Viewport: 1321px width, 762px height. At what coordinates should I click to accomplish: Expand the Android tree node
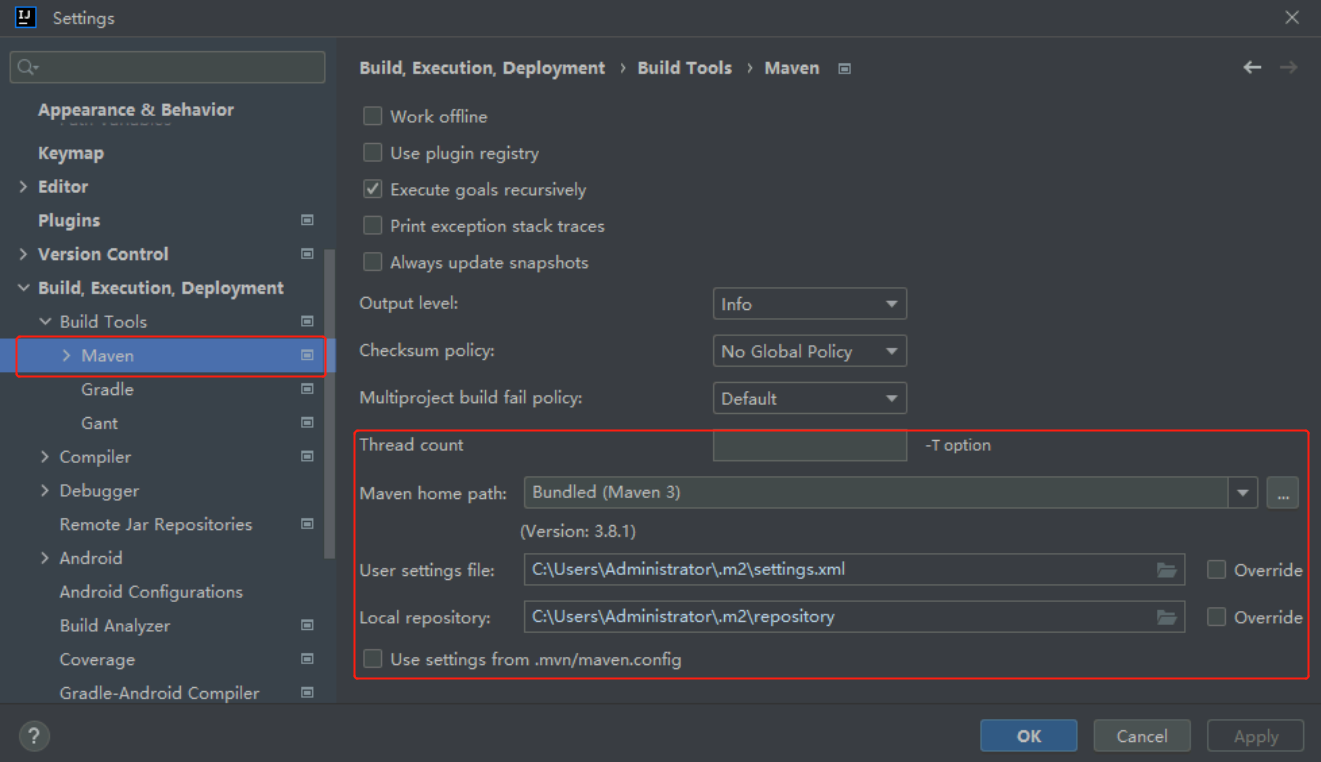45,558
